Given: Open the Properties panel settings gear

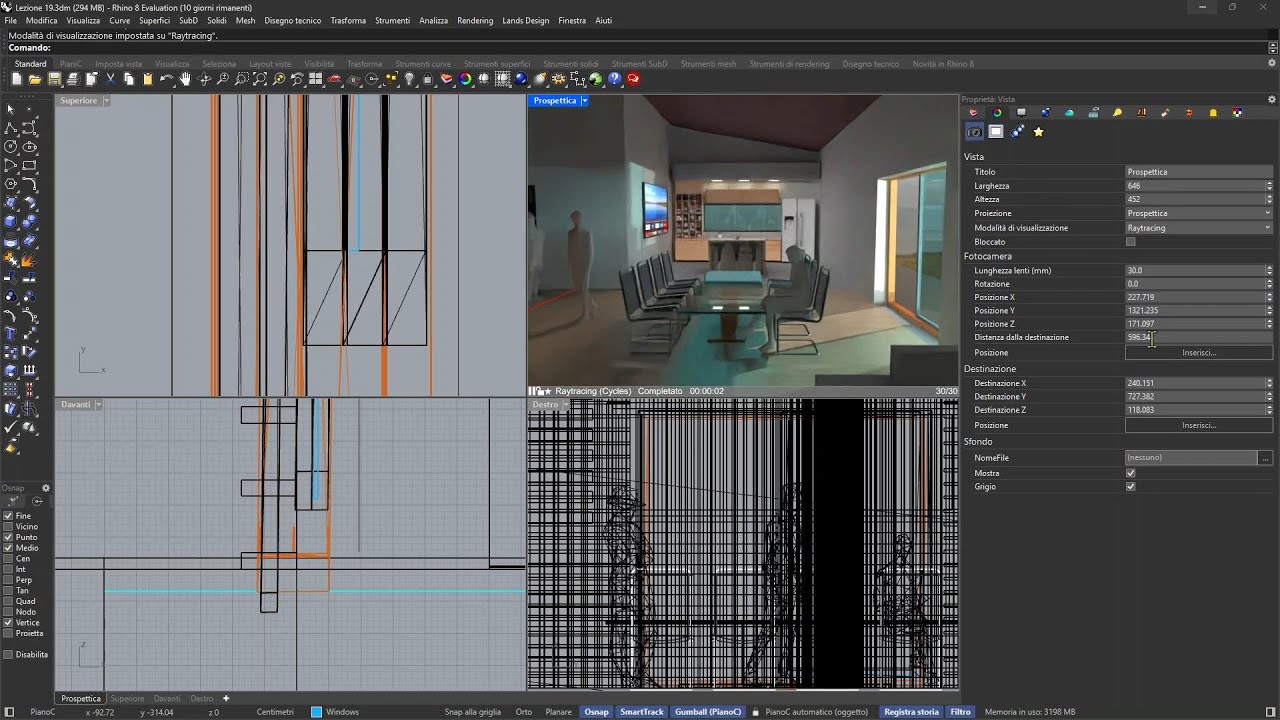Looking at the screenshot, I should coord(1272,99).
